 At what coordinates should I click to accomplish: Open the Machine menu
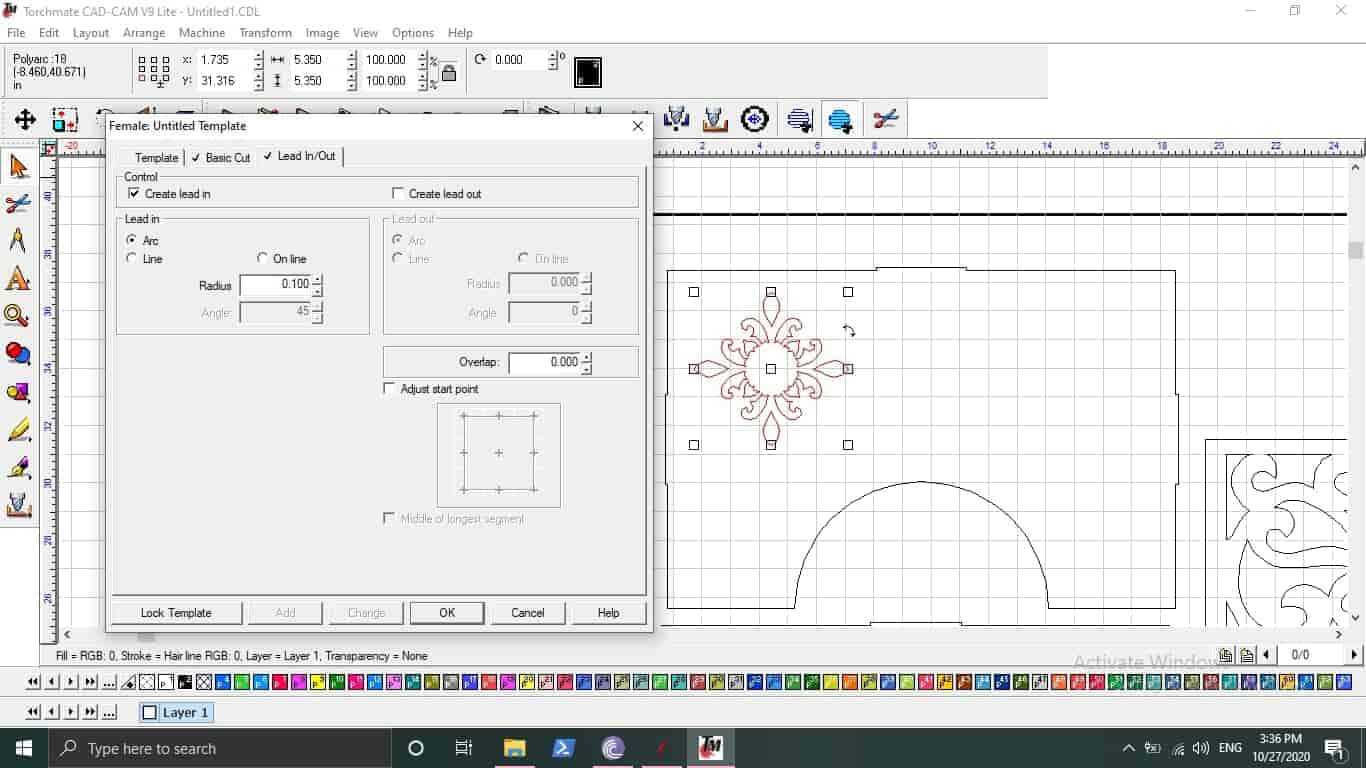[202, 33]
